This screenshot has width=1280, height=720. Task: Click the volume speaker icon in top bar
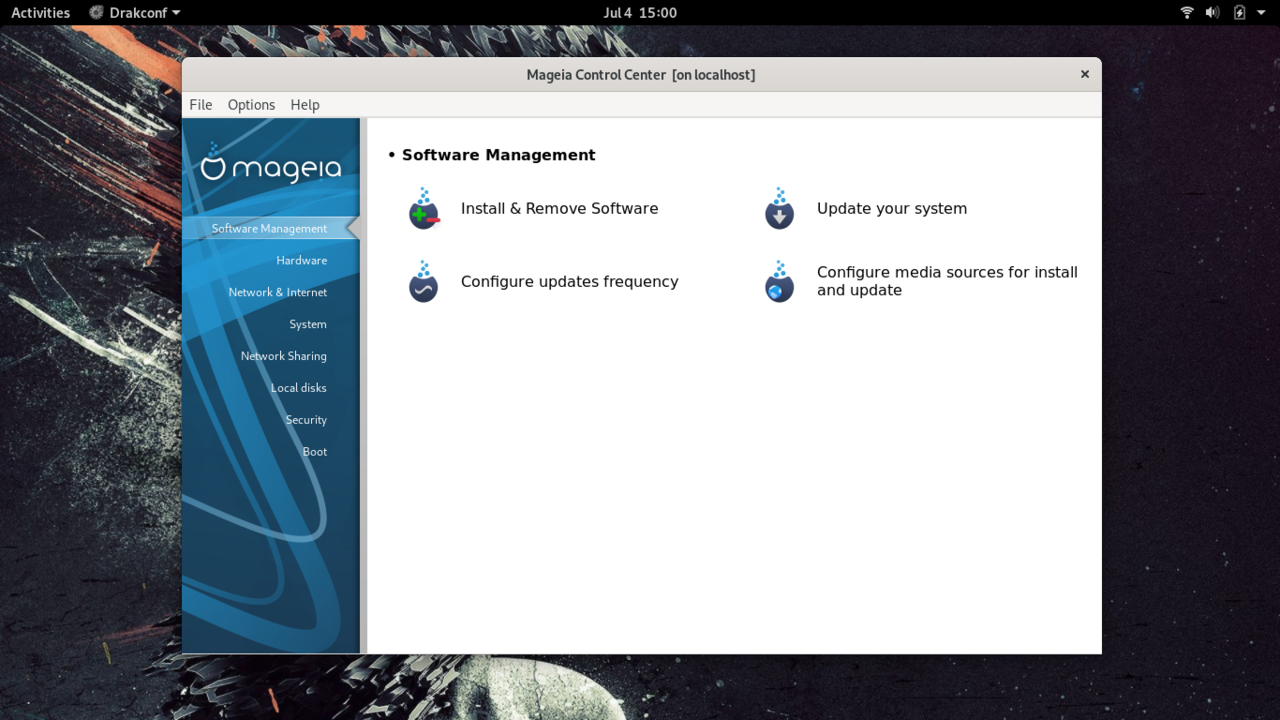[x=1212, y=13]
